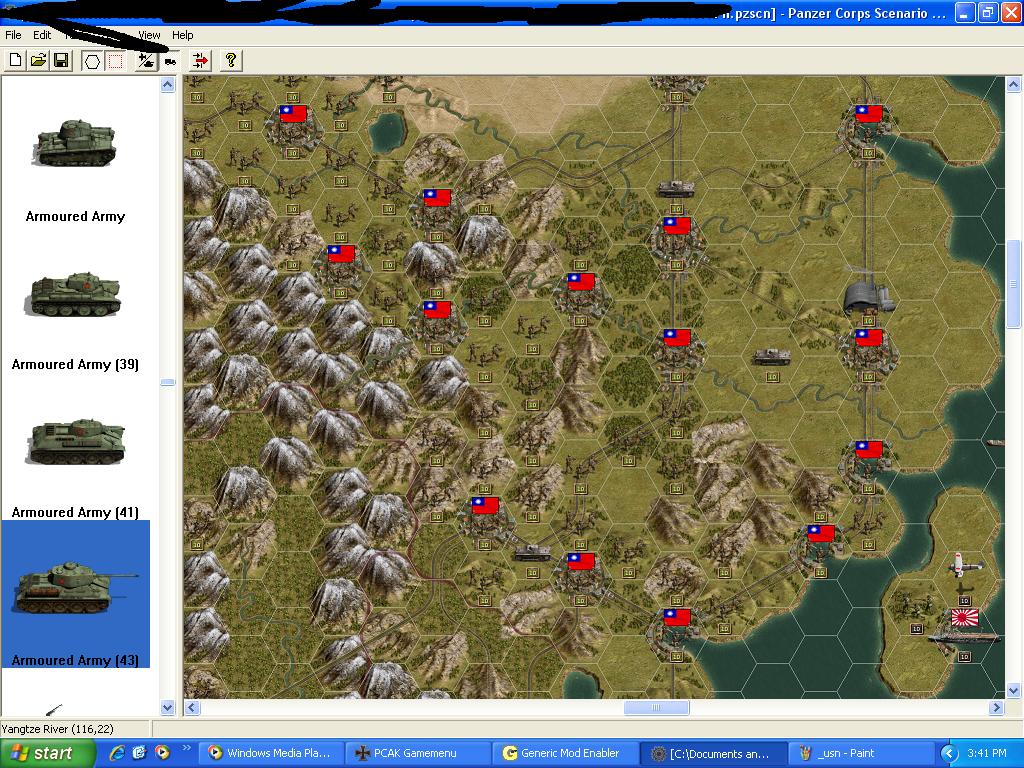Screen dimensions: 1024x768
Task: Create a new scenario file
Action: pos(15,61)
